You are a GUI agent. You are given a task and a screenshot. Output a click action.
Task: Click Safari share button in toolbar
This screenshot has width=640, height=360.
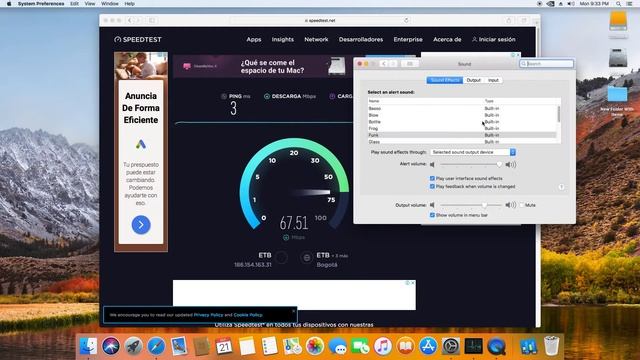(509, 20)
